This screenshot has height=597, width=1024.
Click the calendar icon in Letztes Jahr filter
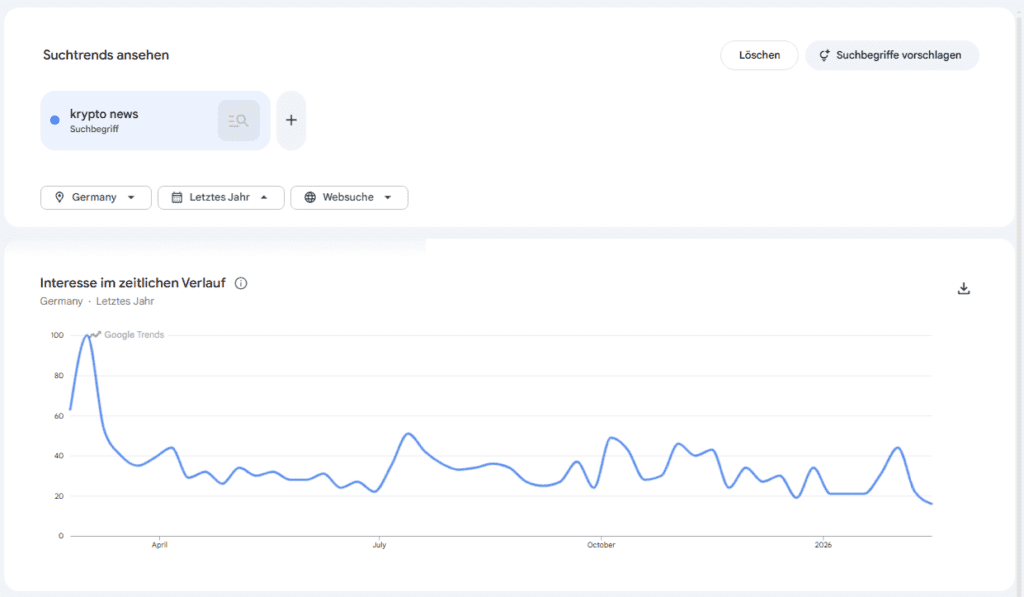click(x=177, y=198)
